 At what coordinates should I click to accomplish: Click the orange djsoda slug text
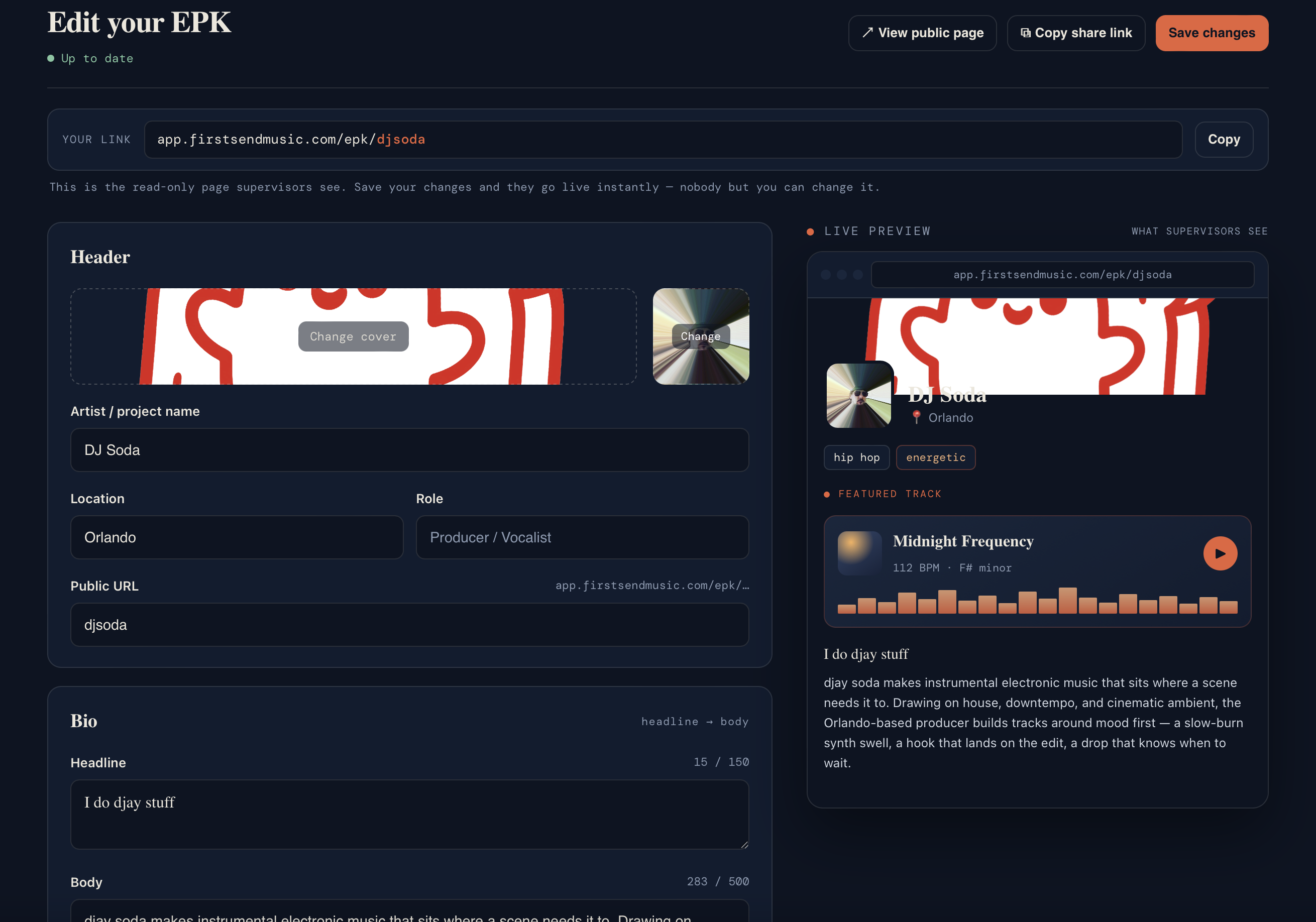(401, 139)
